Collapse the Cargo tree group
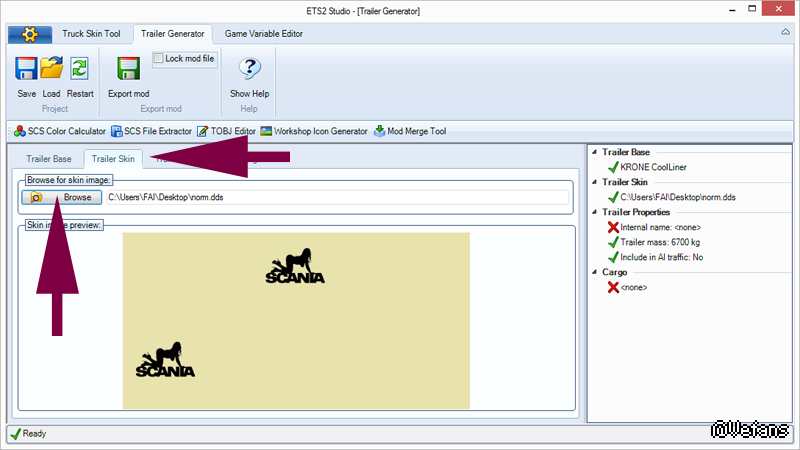The width and height of the screenshot is (800, 450). 594,272
